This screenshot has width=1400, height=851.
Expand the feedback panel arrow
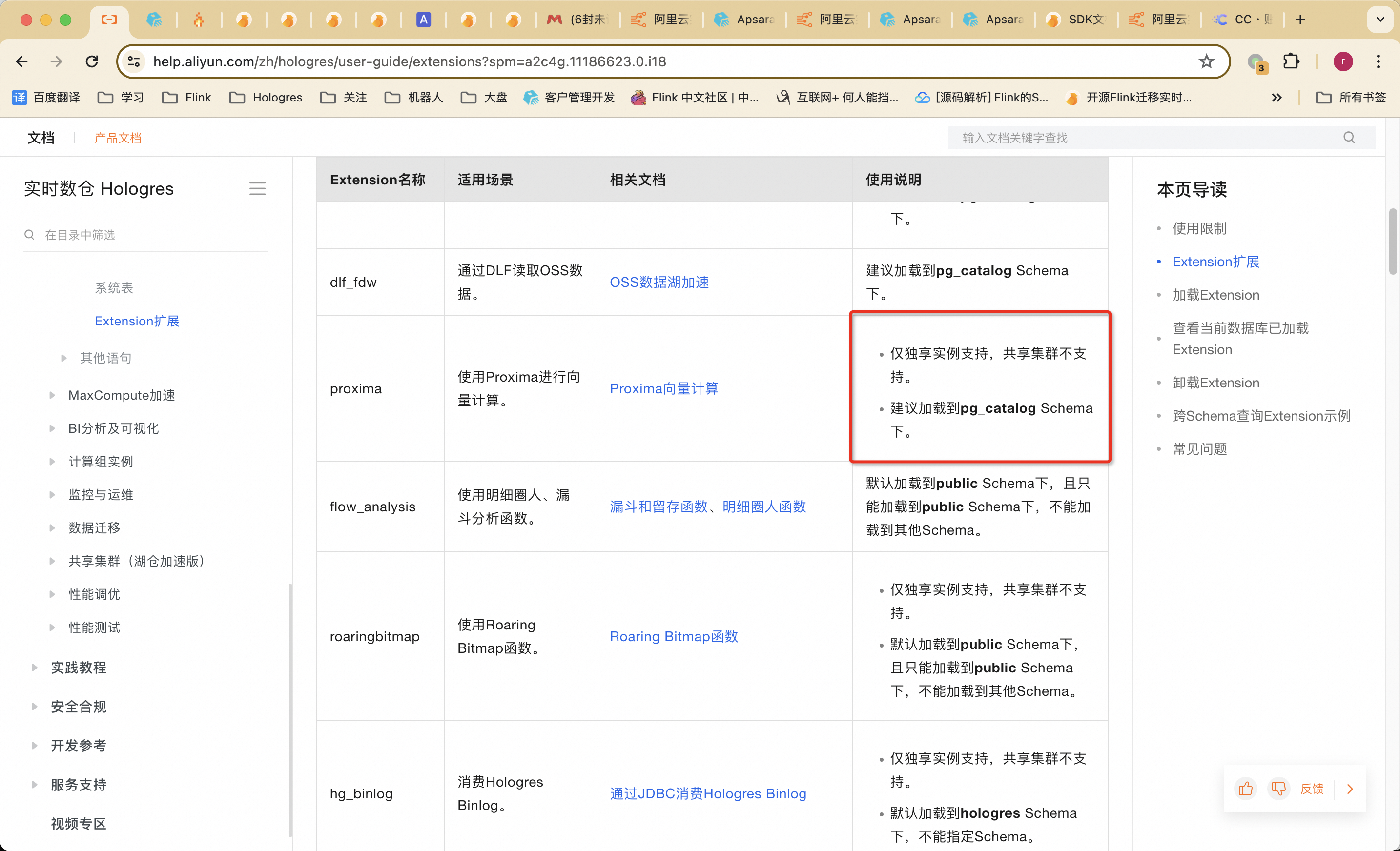click(x=1350, y=789)
